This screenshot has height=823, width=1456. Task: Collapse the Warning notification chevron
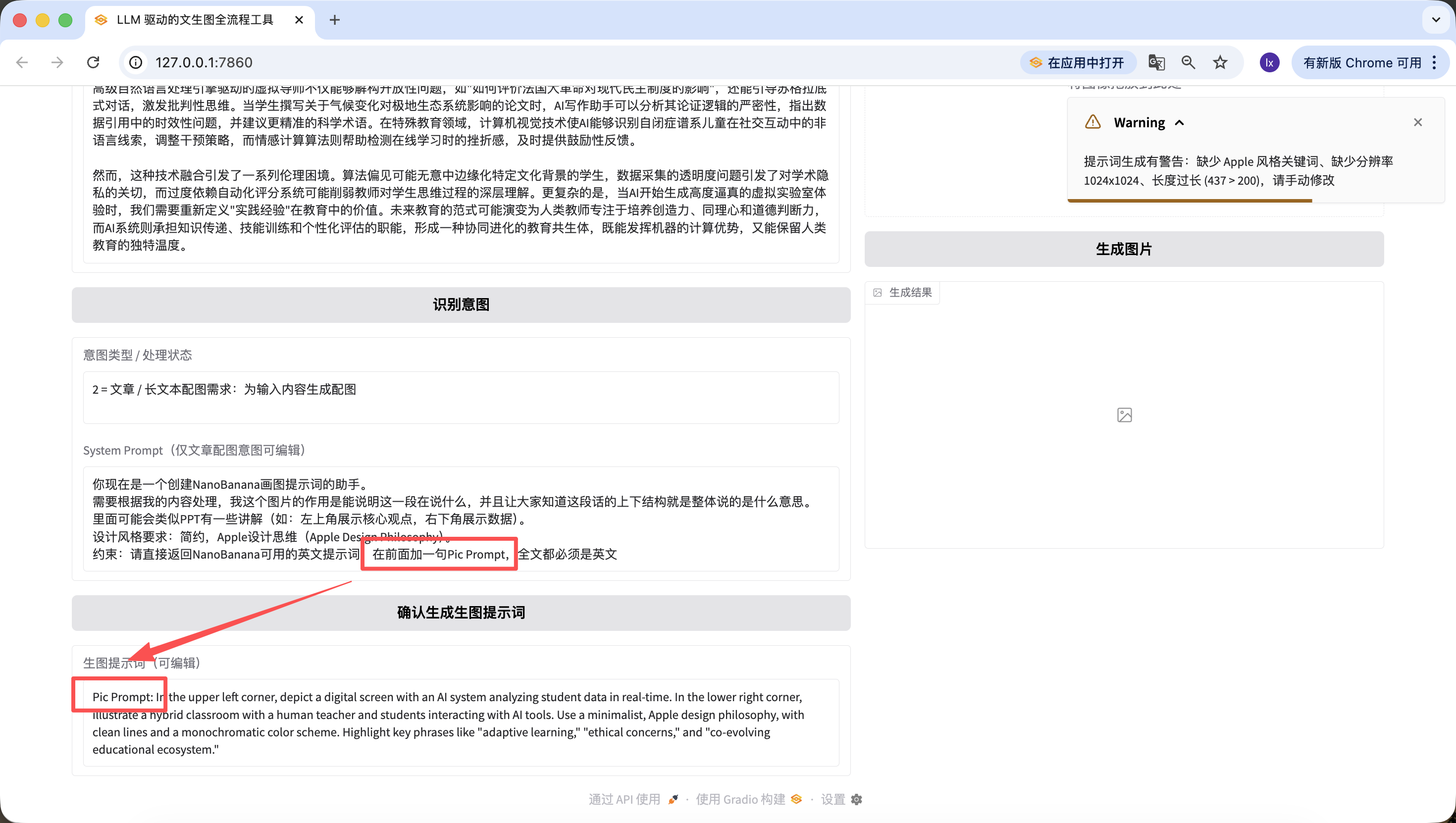pos(1180,123)
